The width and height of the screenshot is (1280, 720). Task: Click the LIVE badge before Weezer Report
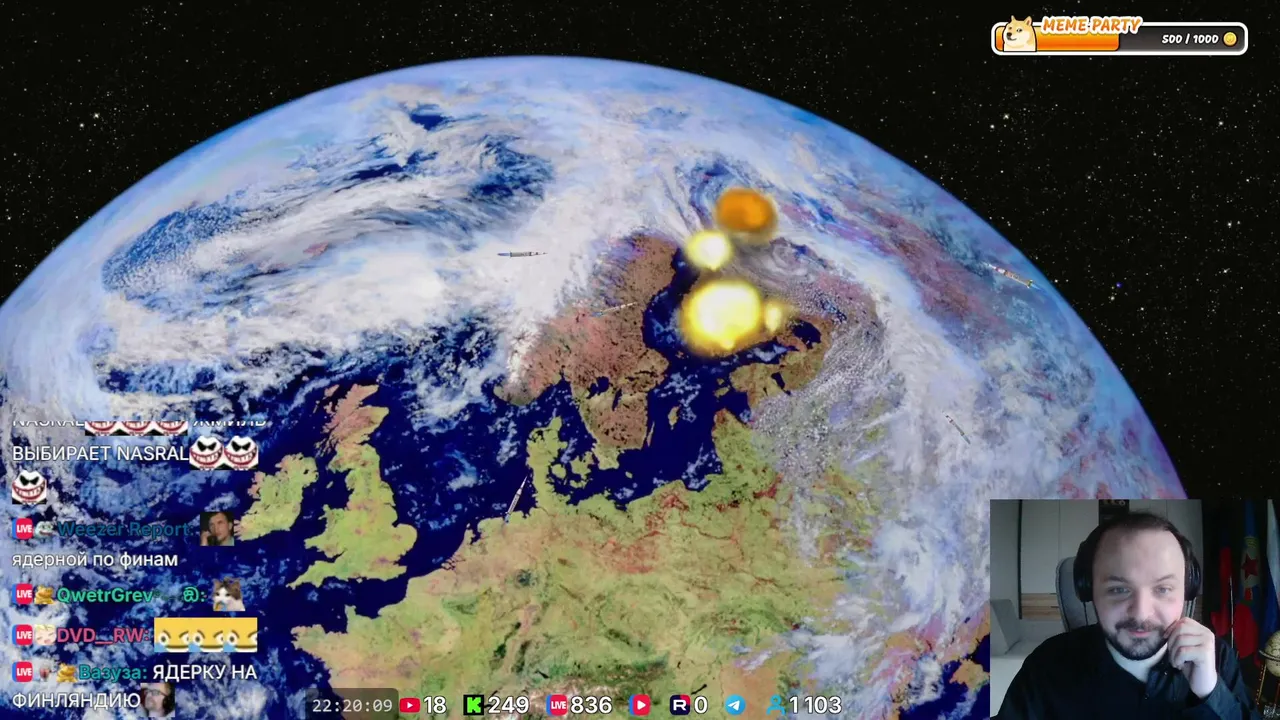click(23, 529)
